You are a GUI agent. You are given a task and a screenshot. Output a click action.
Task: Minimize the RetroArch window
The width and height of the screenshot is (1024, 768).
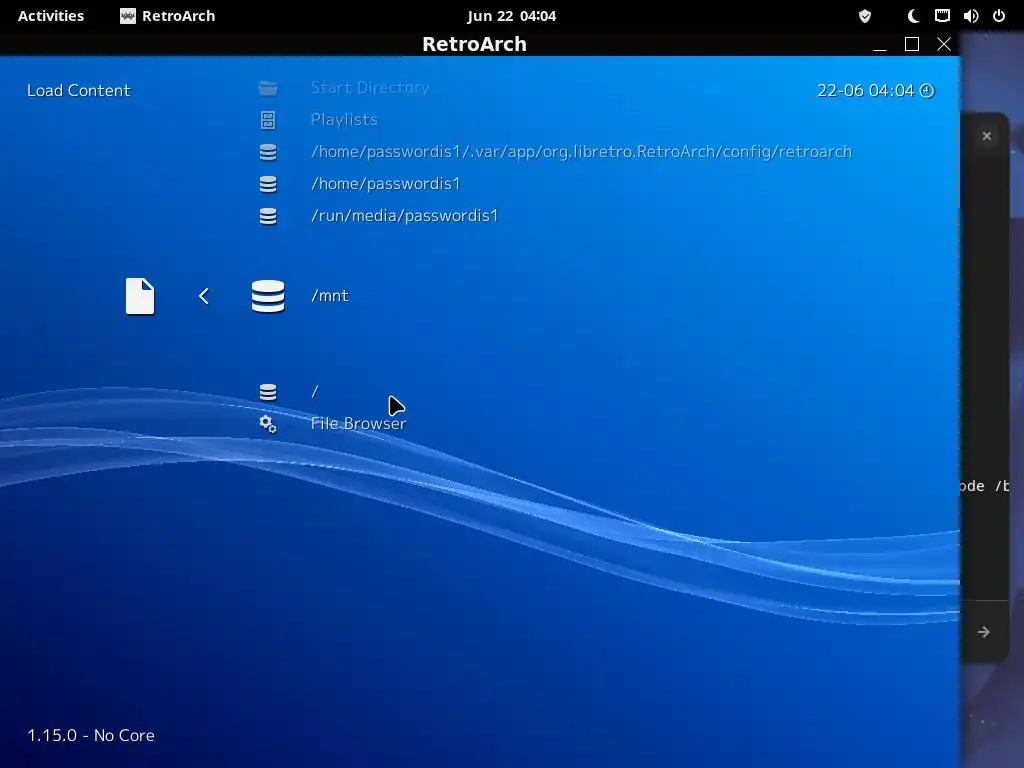pyautogui.click(x=880, y=44)
